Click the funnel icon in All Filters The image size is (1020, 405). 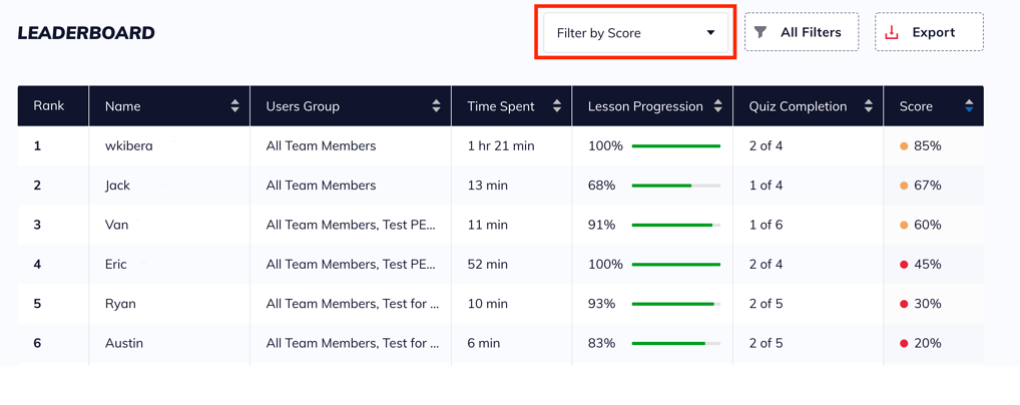(x=760, y=32)
